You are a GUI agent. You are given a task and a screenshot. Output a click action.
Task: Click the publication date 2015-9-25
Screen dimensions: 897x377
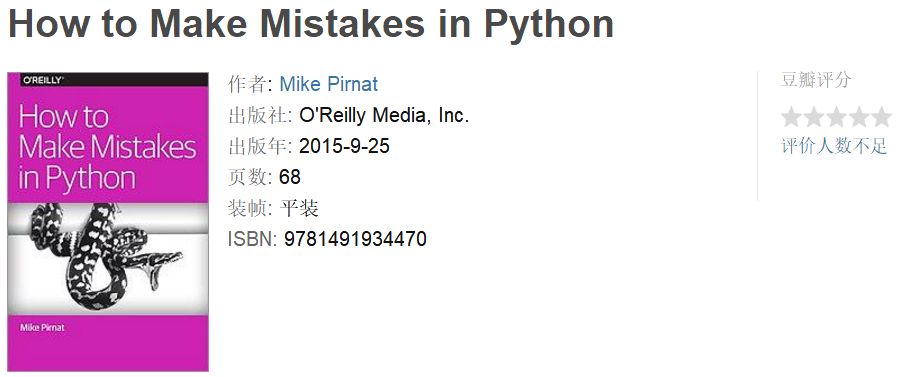(x=344, y=146)
